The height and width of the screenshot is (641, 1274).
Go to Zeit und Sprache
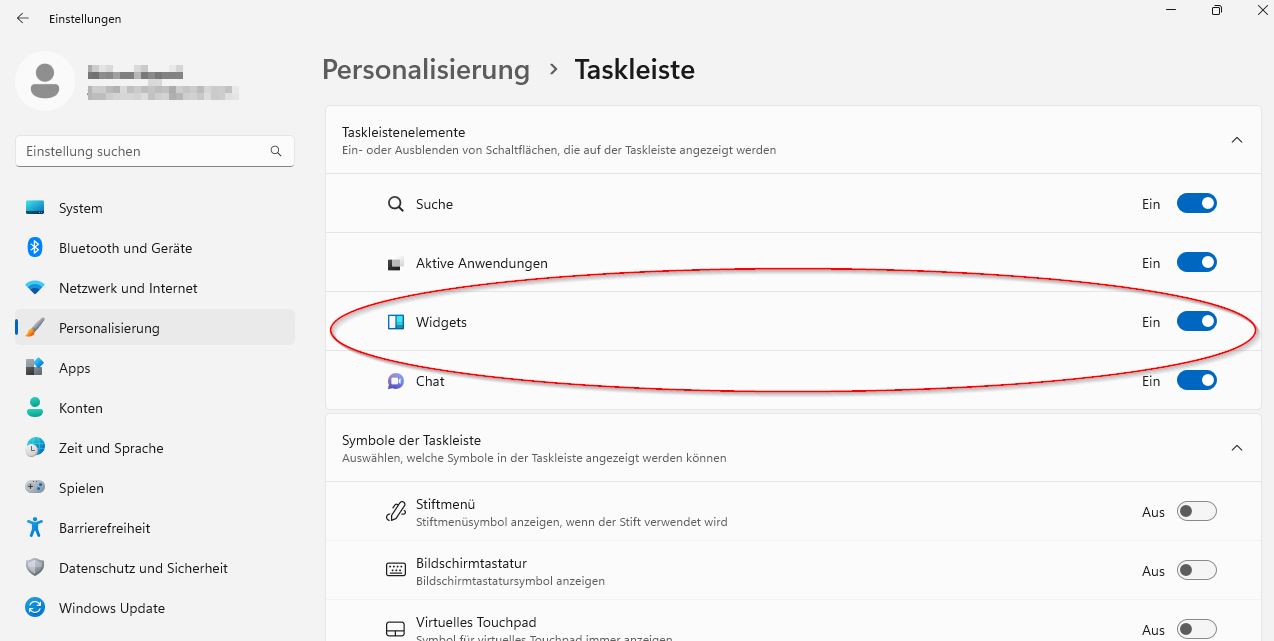[x=111, y=448]
